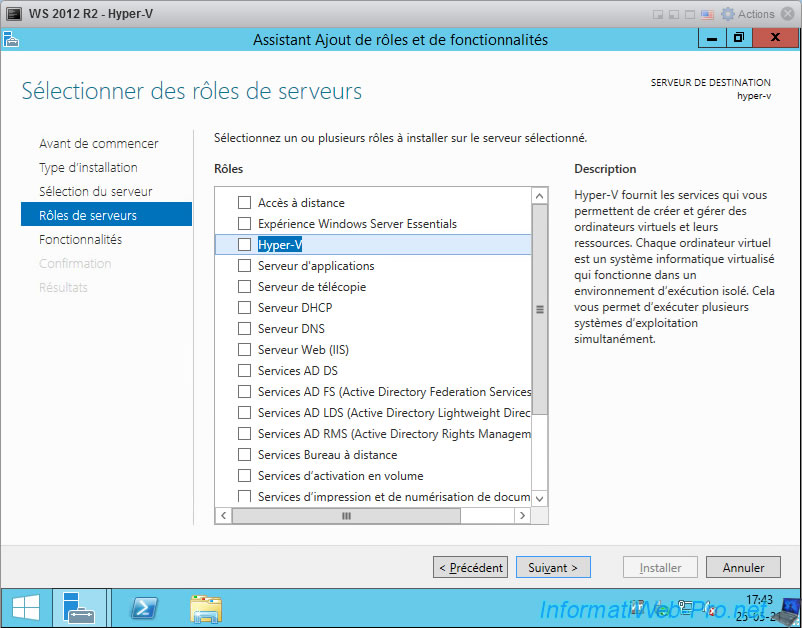Select Services d'impression et de numérisation label
Viewport: 802px width, 628px height.
pos(394,496)
